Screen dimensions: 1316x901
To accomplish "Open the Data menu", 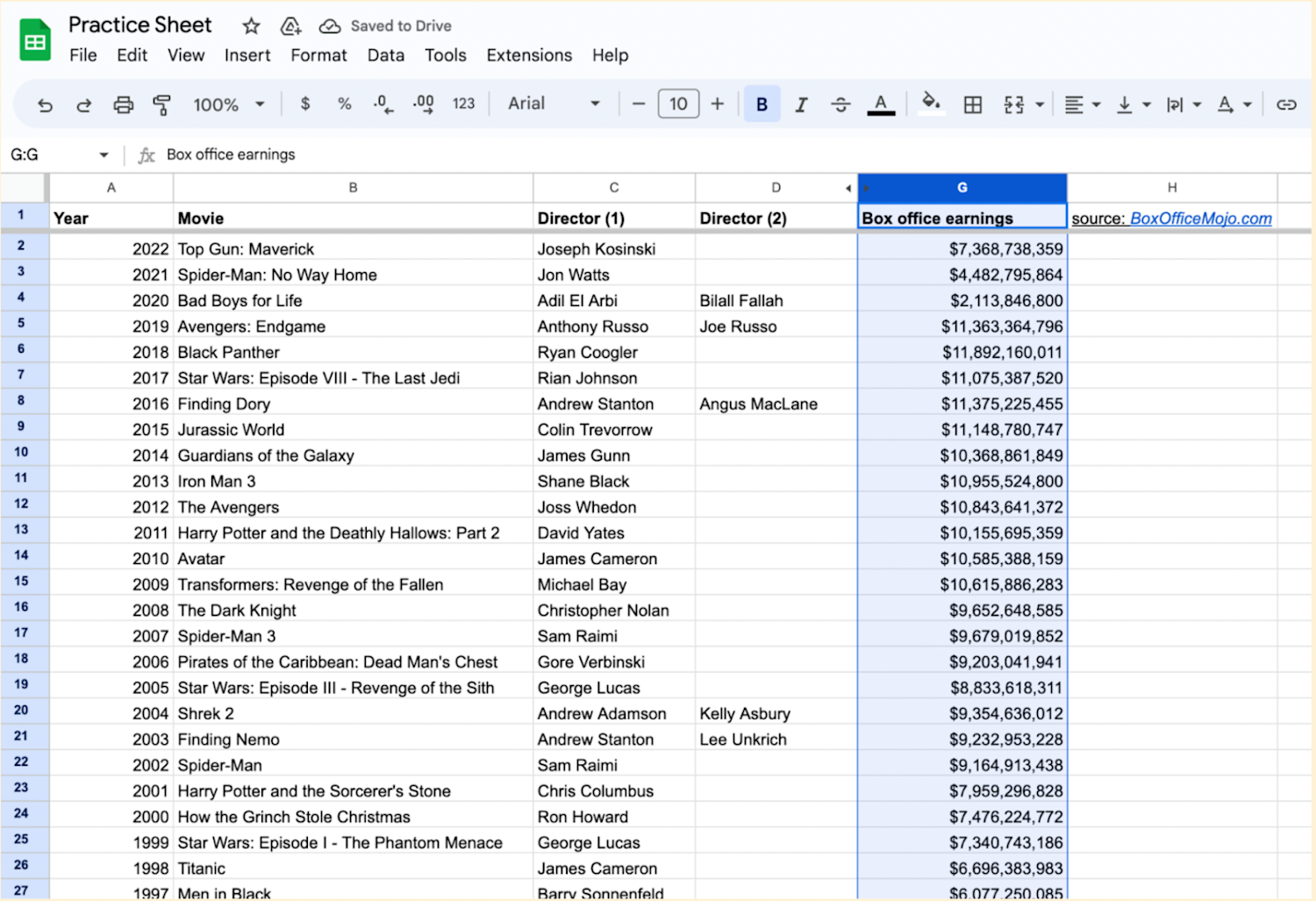I will 386,55.
